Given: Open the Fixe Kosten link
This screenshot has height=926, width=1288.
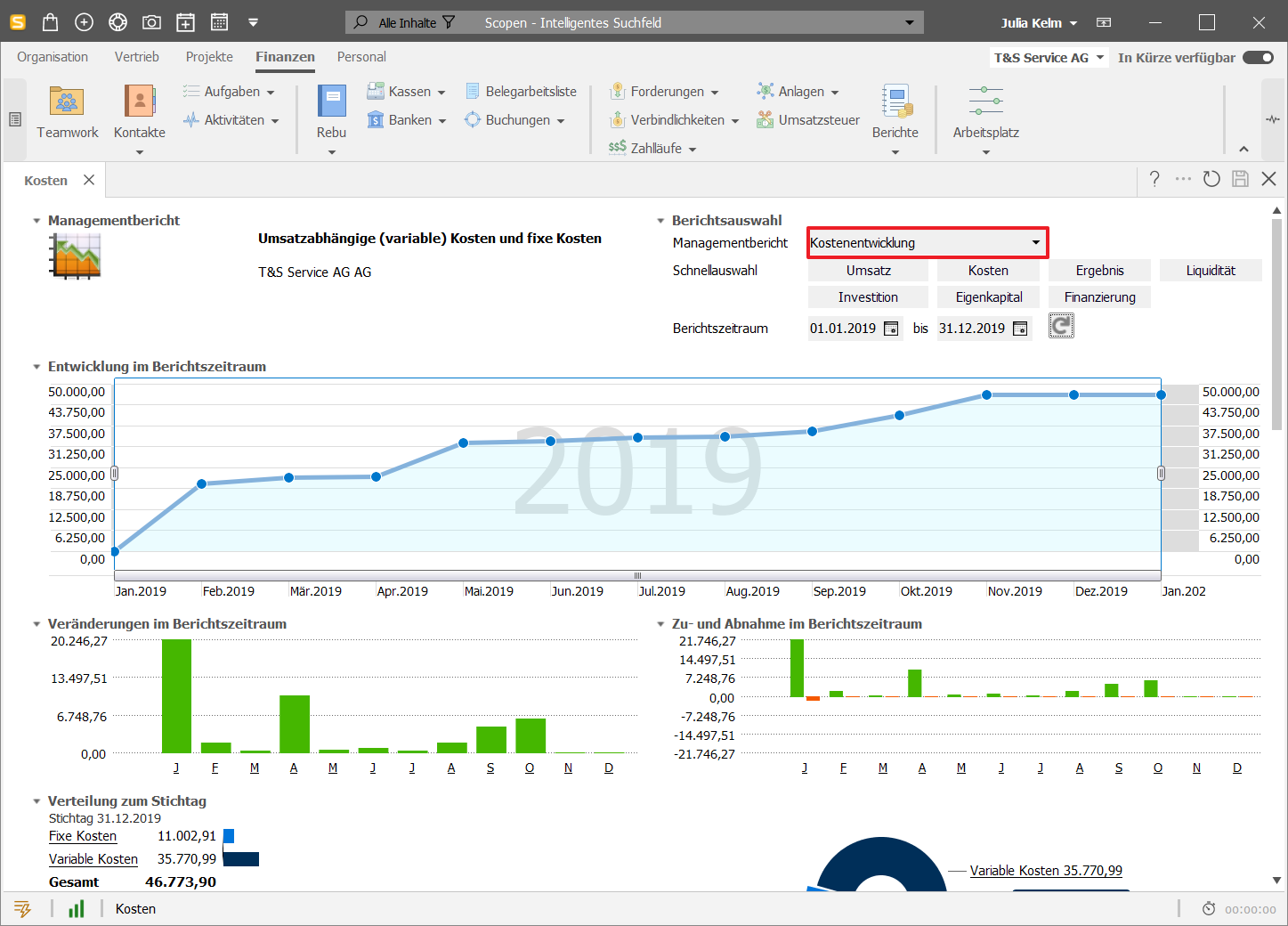Looking at the screenshot, I should (83, 836).
